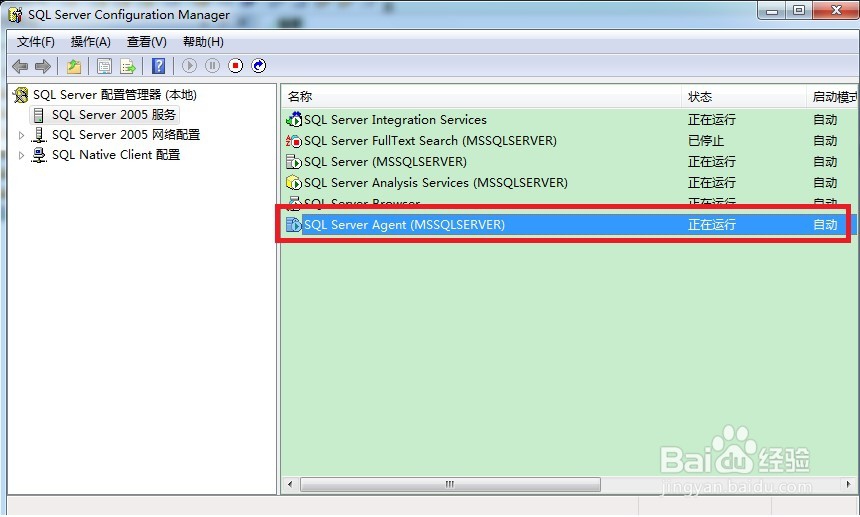
Task: Click the SQL Server 2005 服务 tree icon
Action: click(x=38, y=115)
